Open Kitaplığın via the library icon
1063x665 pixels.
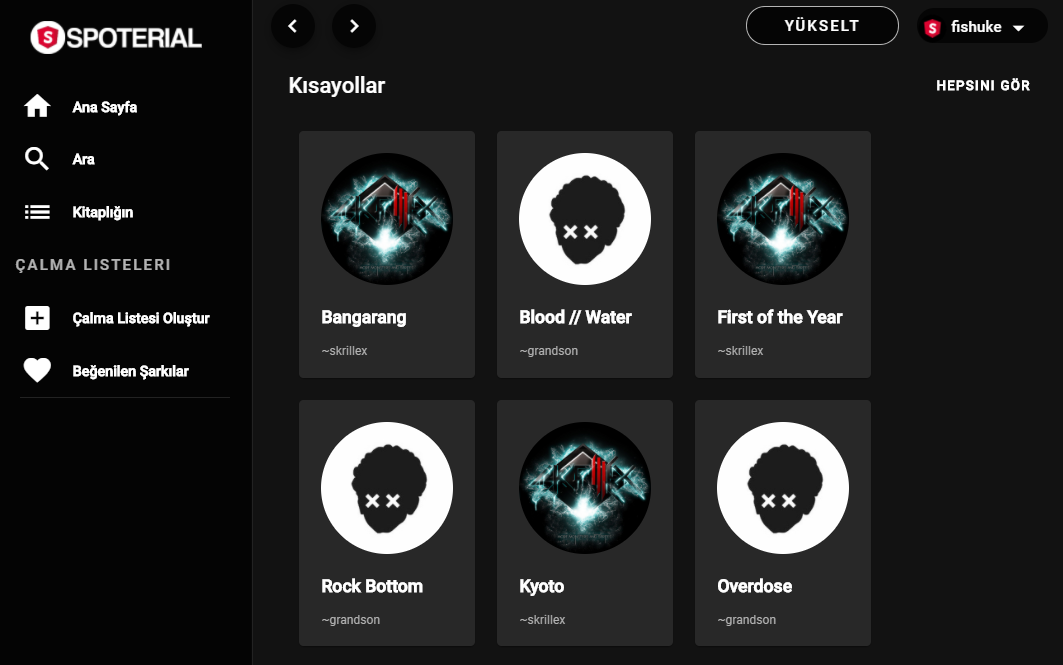tap(37, 211)
